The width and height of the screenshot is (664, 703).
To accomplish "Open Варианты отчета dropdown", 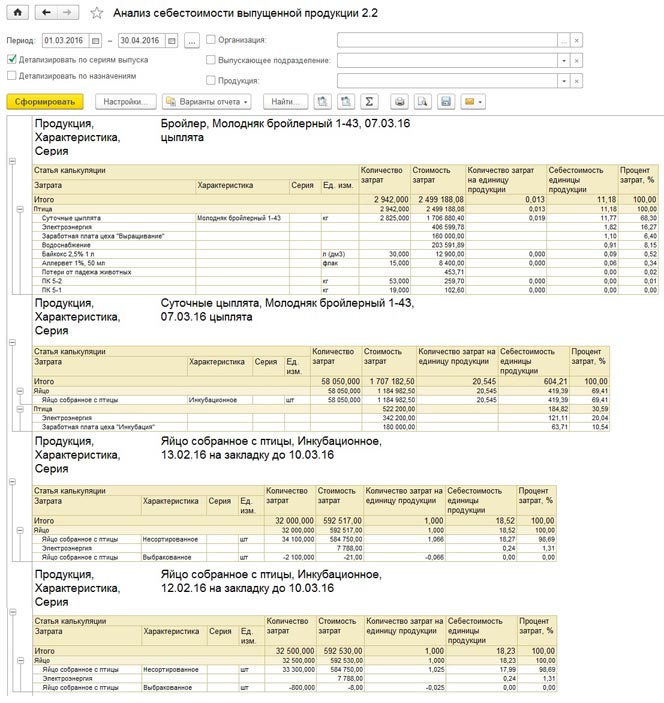I will click(x=206, y=102).
